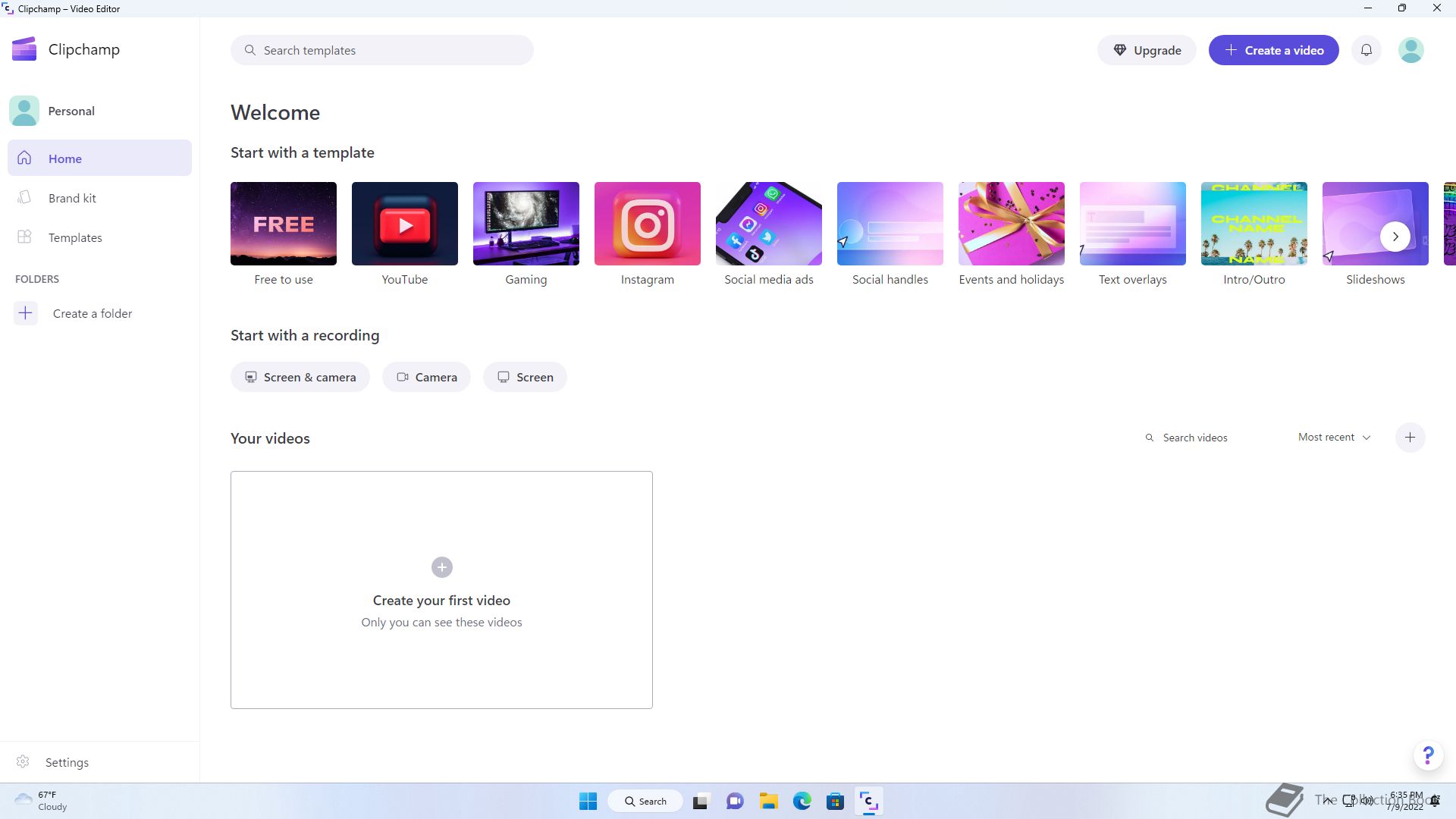Open the account avatar menu
Image resolution: width=1456 pixels, height=819 pixels.
(1410, 50)
